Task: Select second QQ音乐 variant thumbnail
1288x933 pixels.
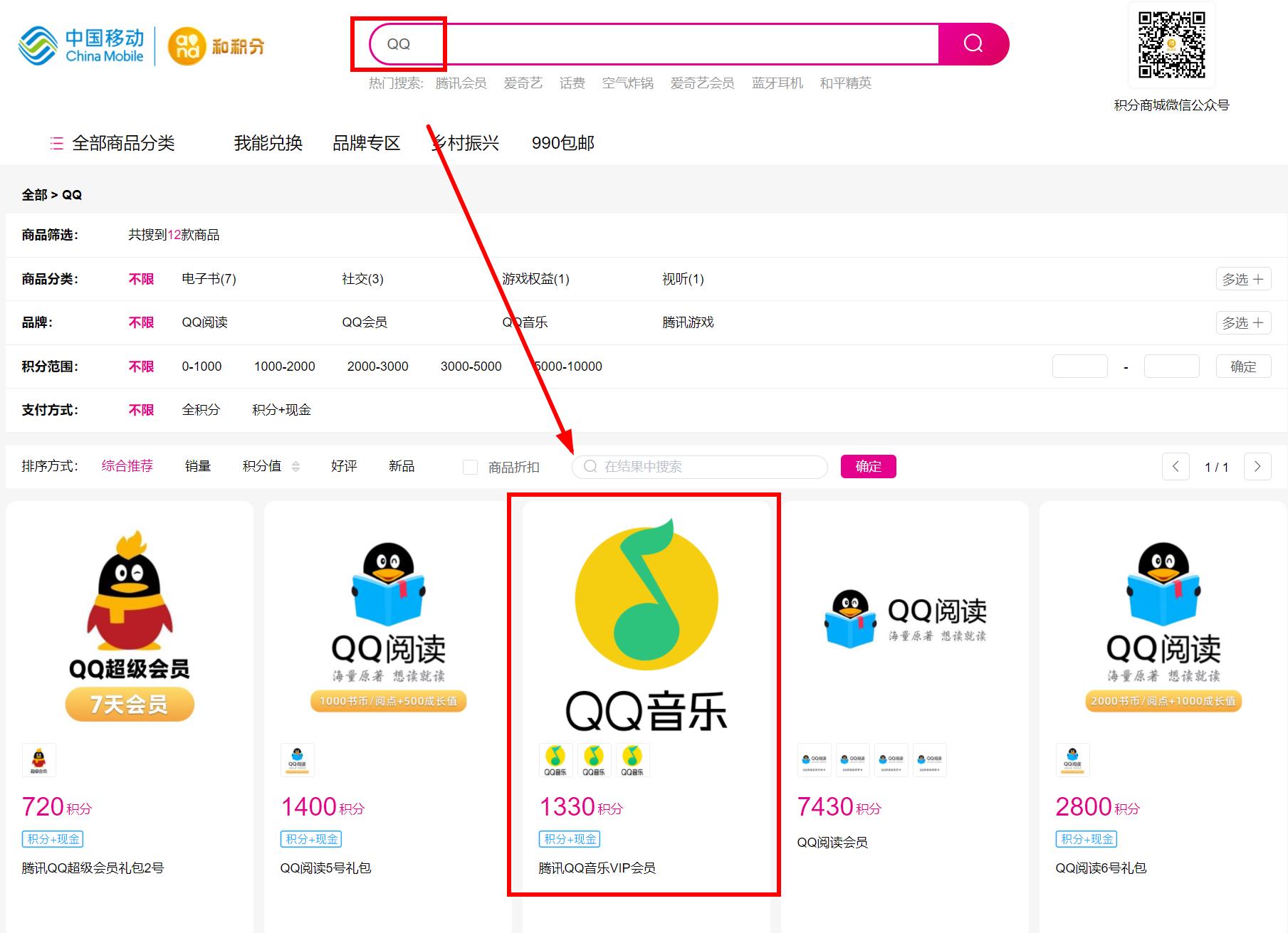Action: [x=594, y=760]
